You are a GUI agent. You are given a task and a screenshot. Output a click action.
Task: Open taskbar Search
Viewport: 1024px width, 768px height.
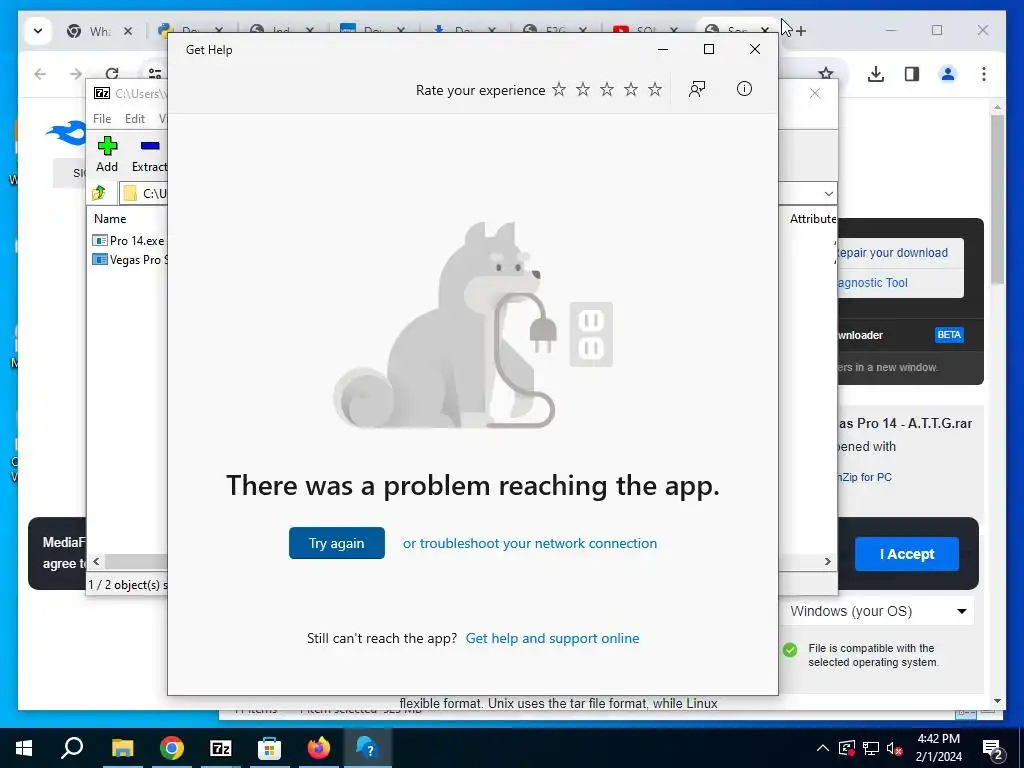coord(72,748)
